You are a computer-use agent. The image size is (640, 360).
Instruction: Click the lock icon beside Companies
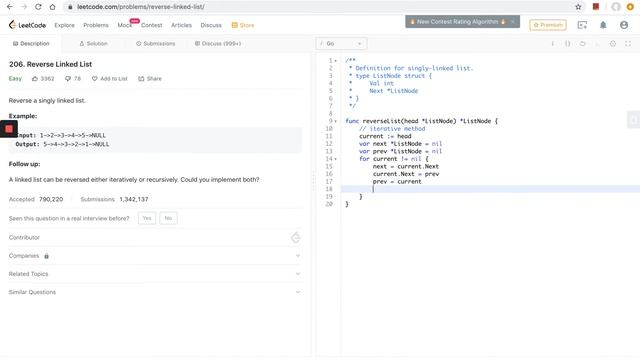(46, 256)
